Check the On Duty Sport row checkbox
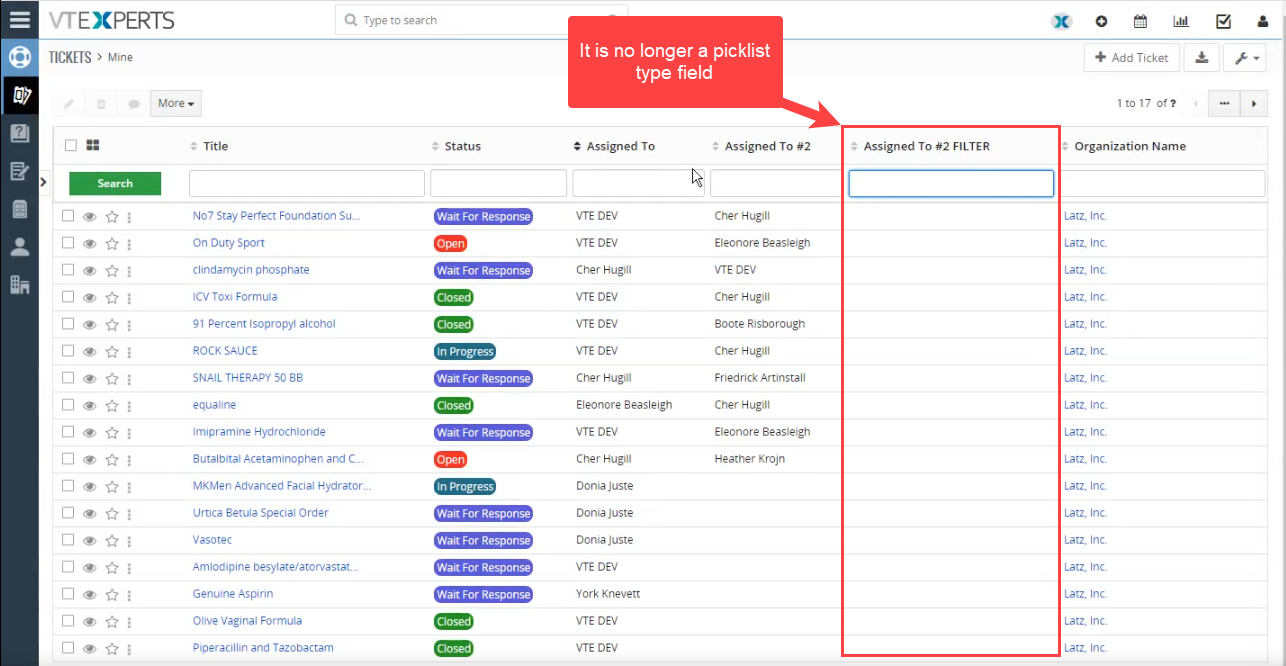This screenshot has height=666, width=1286. [68, 243]
